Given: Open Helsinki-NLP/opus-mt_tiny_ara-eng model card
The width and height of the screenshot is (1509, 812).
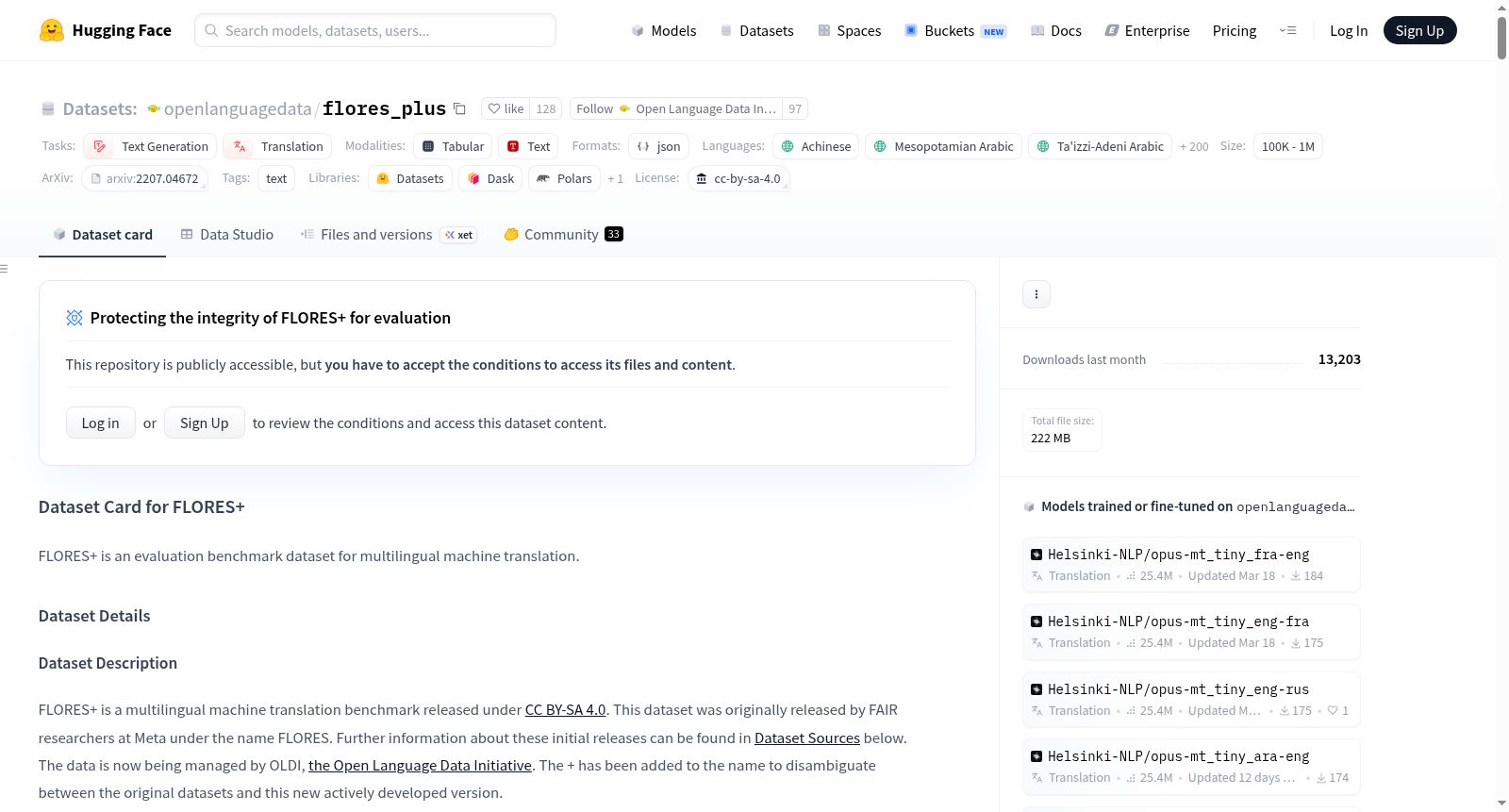Looking at the screenshot, I should tap(1191, 766).
